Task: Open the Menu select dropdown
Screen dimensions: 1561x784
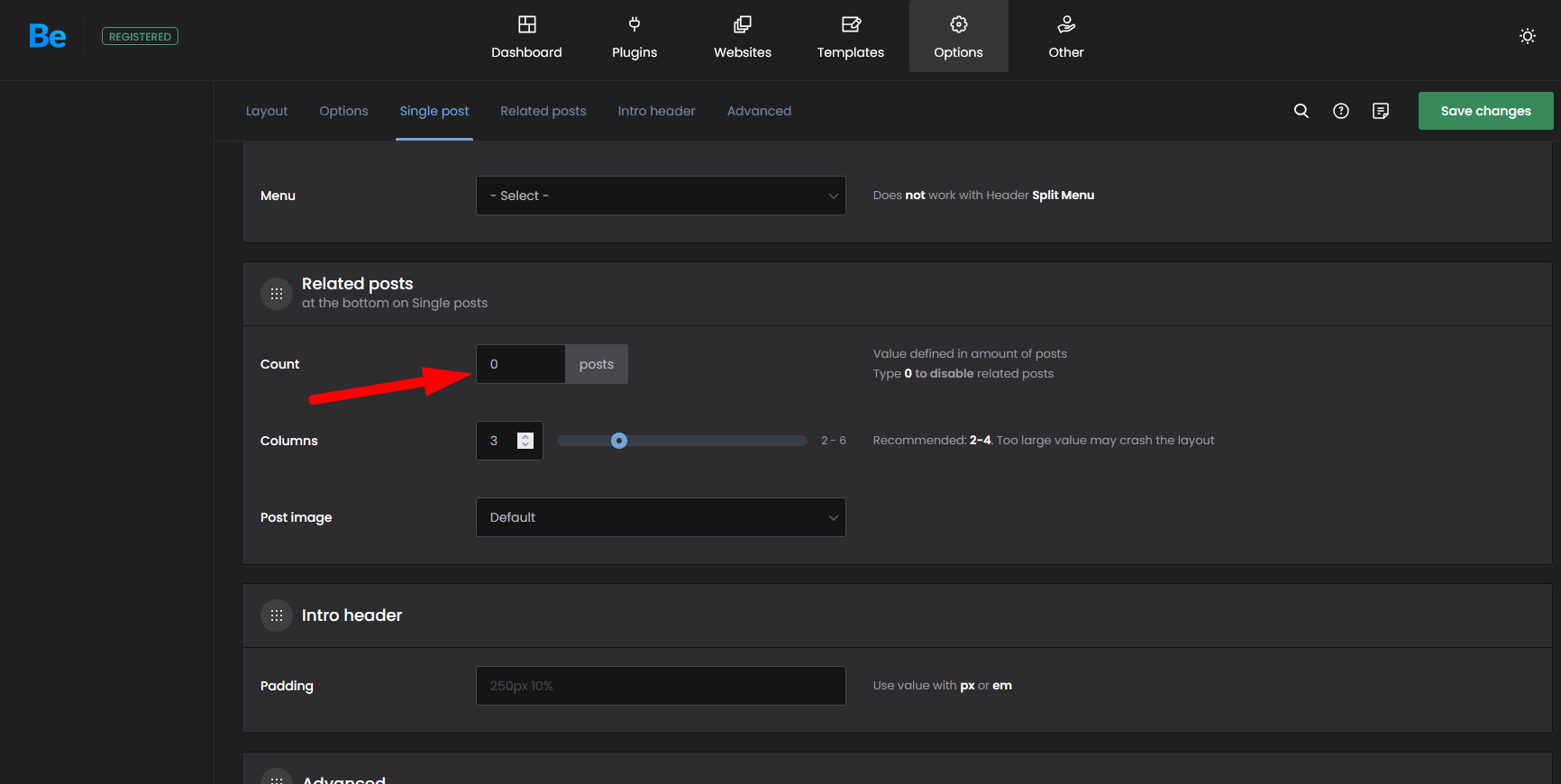Action: (x=661, y=196)
